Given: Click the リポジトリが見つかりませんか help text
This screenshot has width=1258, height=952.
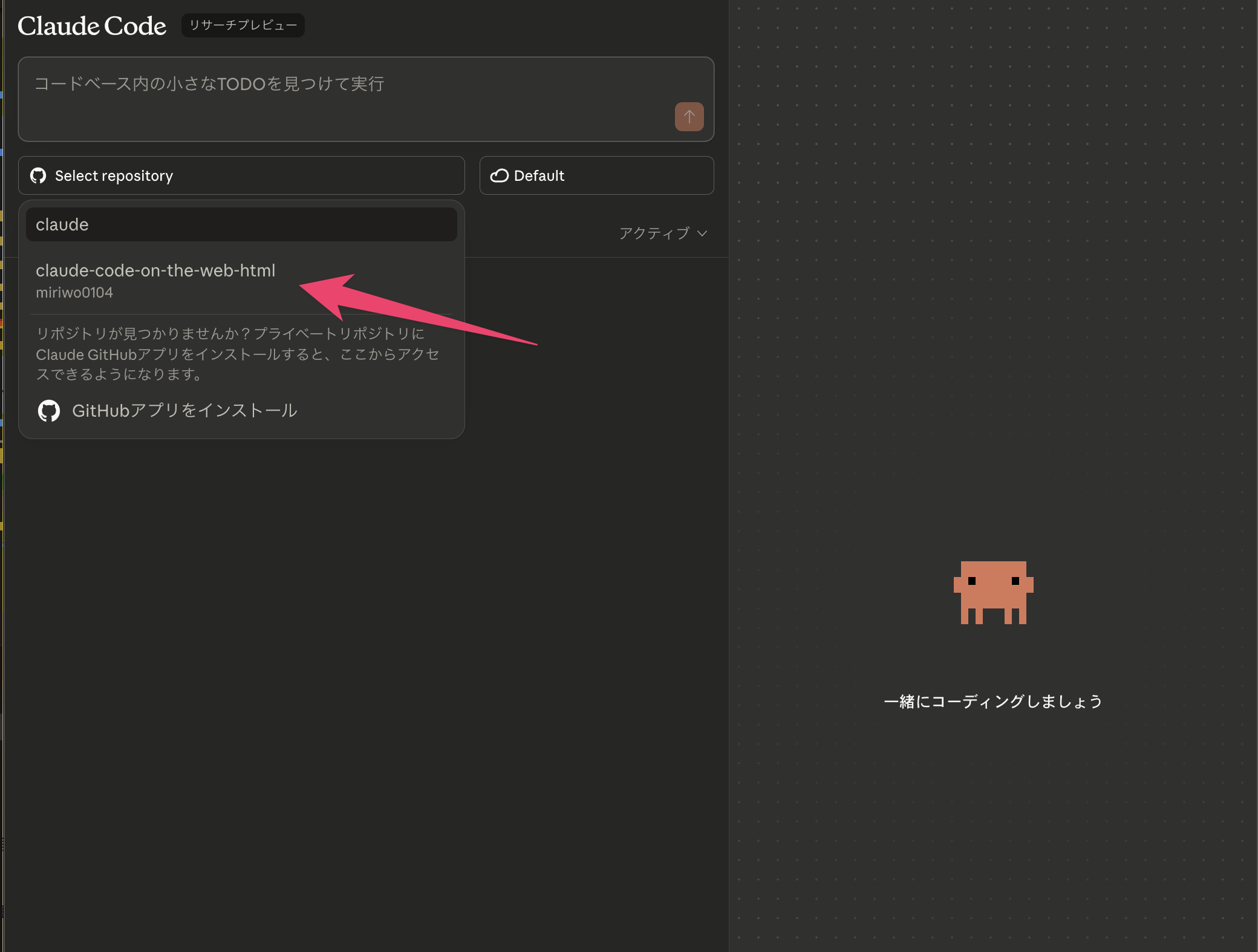Looking at the screenshot, I should coord(237,354).
